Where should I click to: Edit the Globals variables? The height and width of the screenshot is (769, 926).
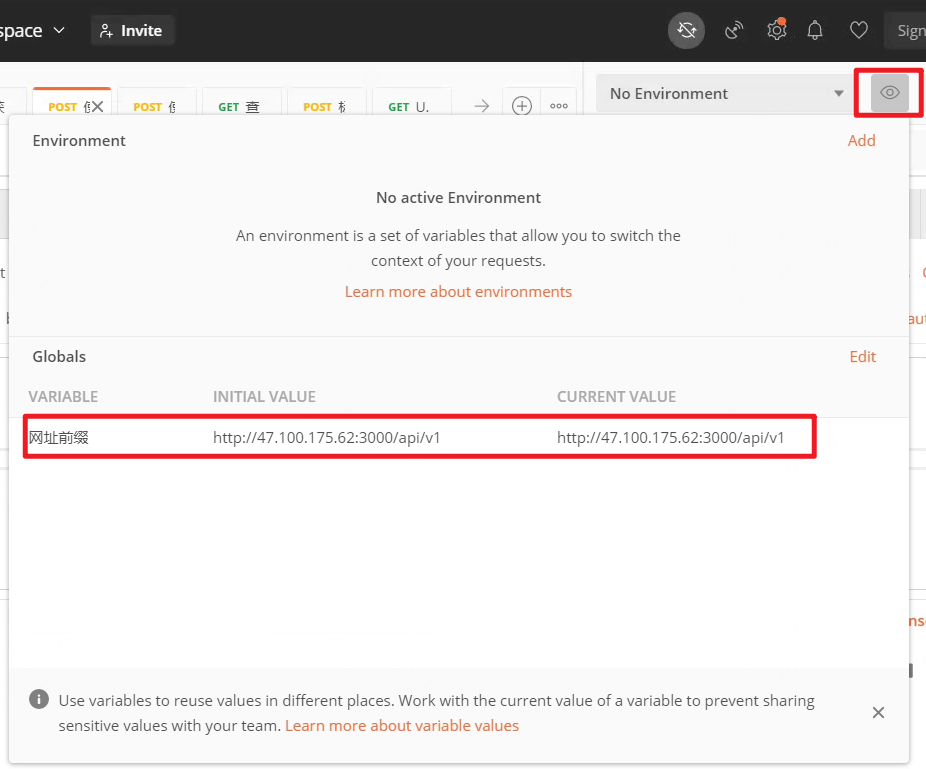[x=862, y=357]
